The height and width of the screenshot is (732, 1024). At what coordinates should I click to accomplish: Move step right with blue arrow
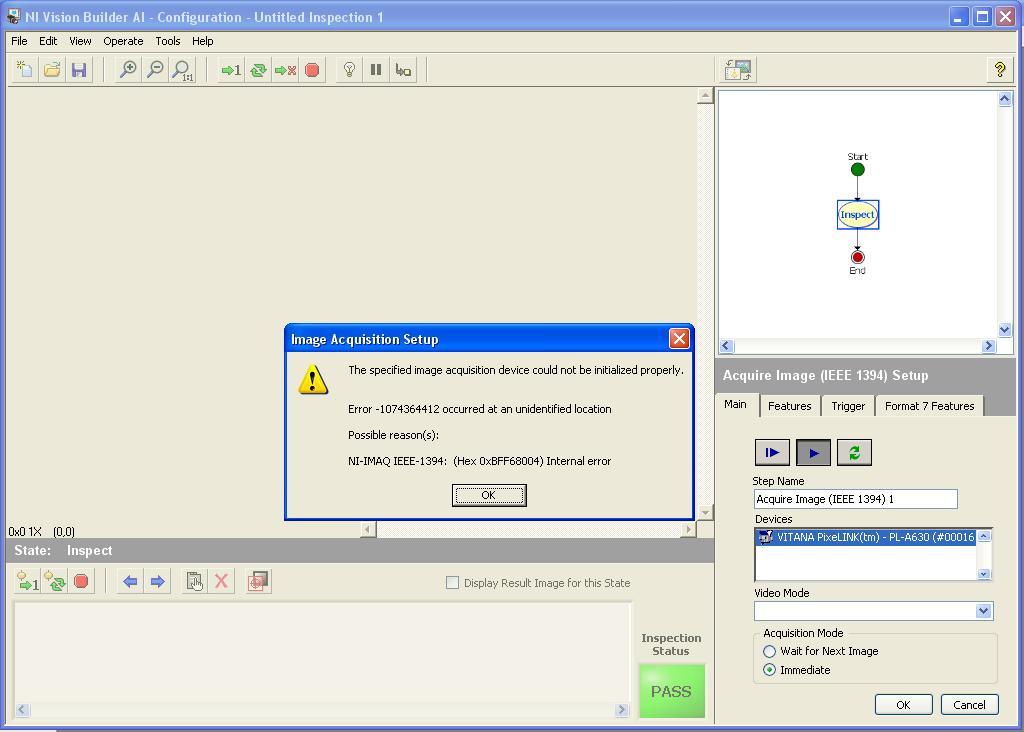(157, 581)
